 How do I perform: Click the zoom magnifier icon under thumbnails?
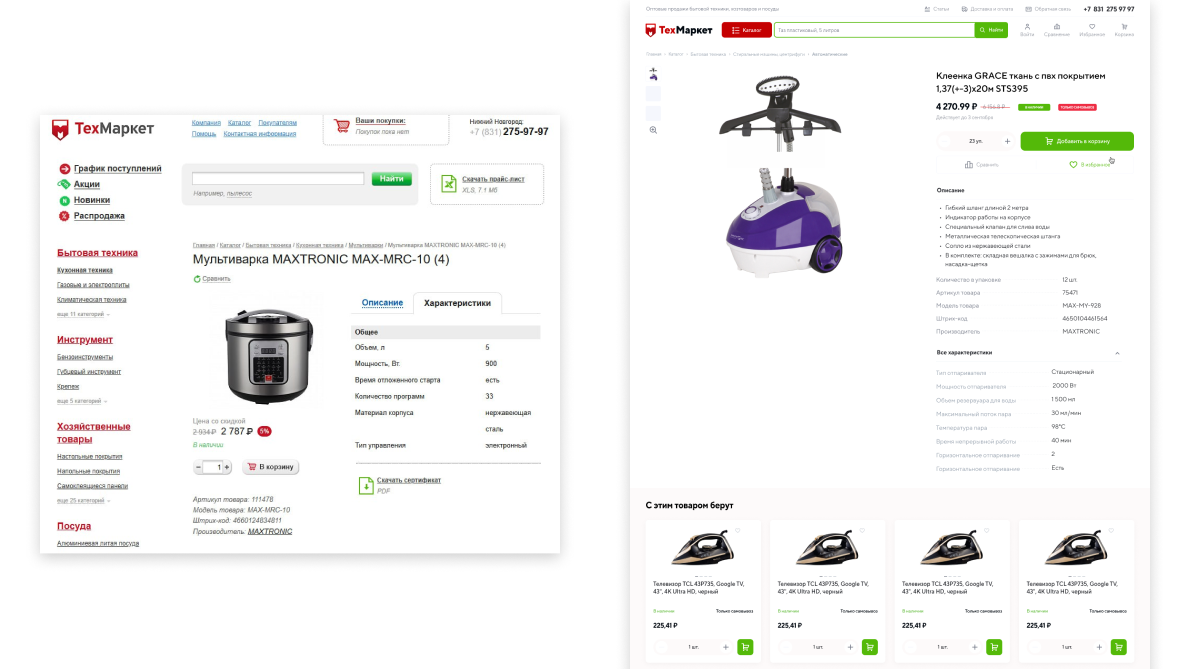click(653, 130)
